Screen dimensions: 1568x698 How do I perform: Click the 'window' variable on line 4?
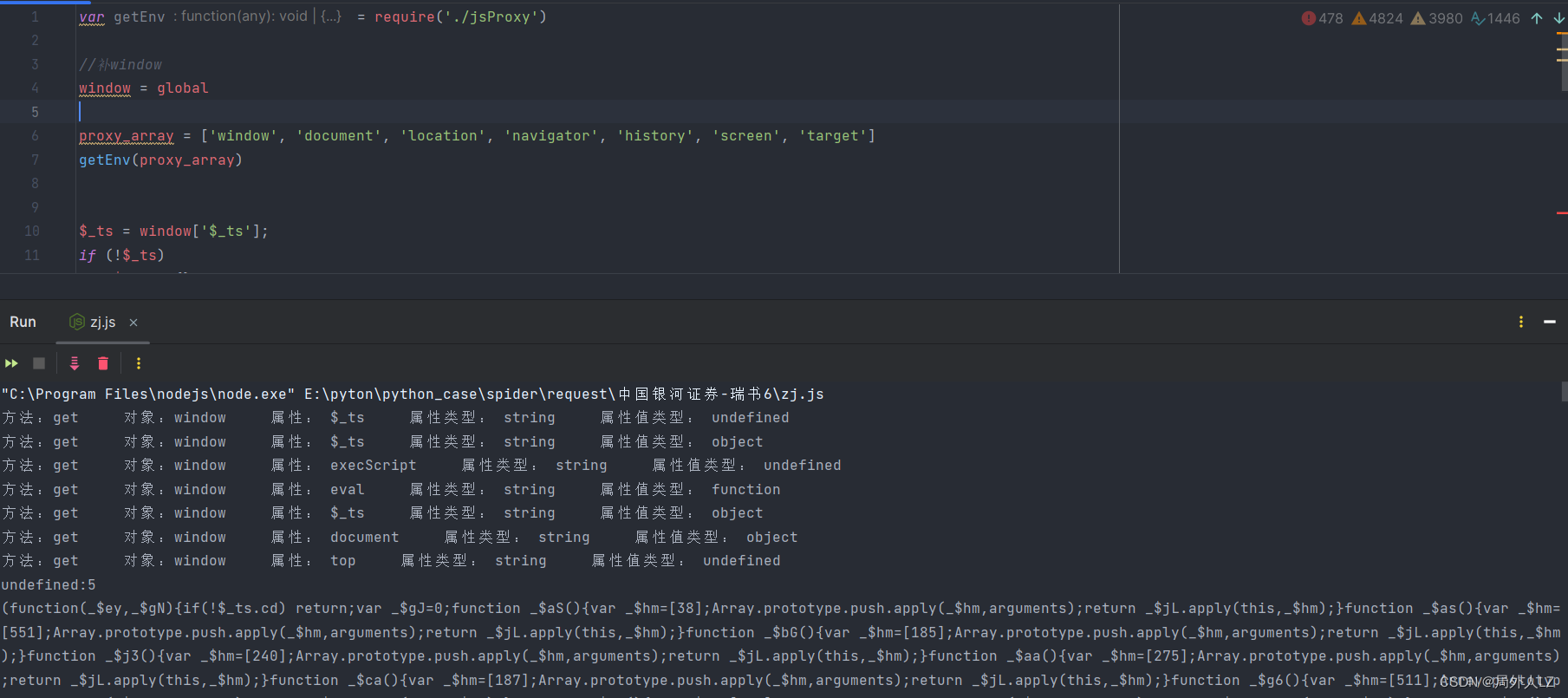pyautogui.click(x=105, y=88)
